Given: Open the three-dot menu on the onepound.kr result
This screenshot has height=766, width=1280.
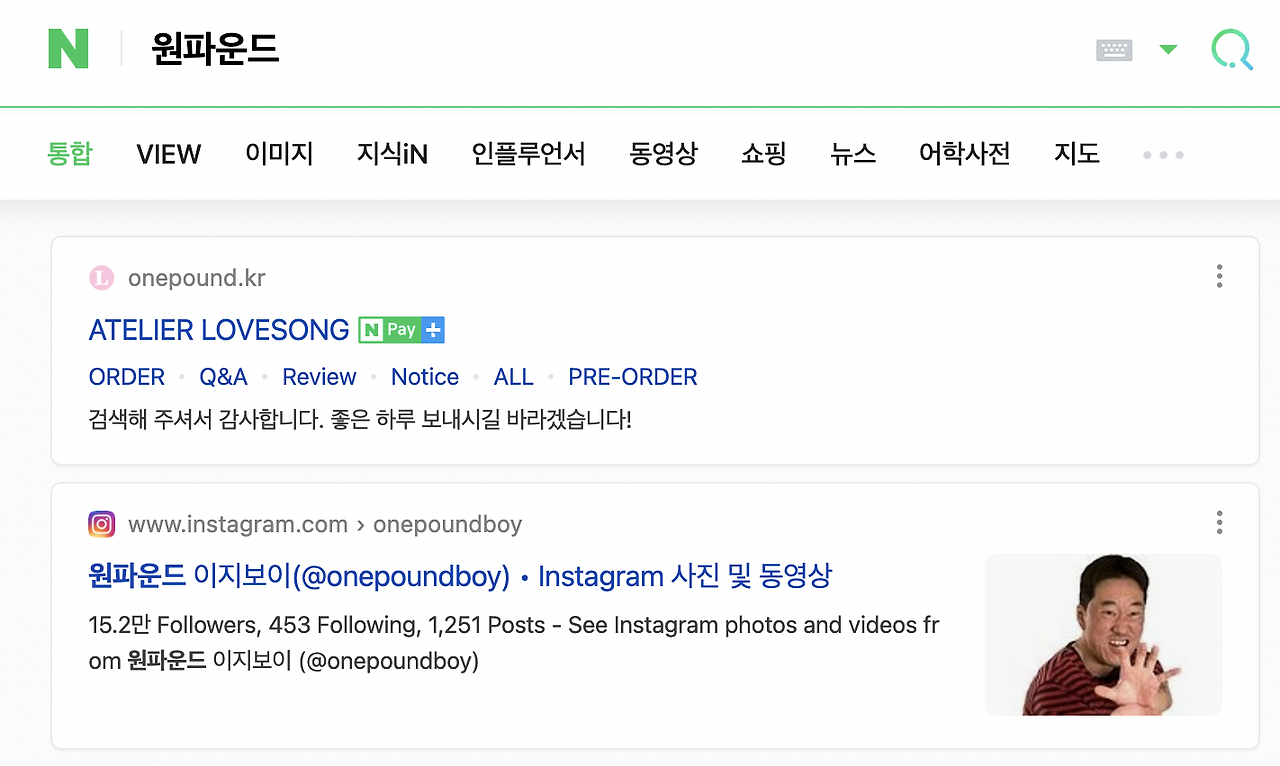Looking at the screenshot, I should pos(1219,277).
